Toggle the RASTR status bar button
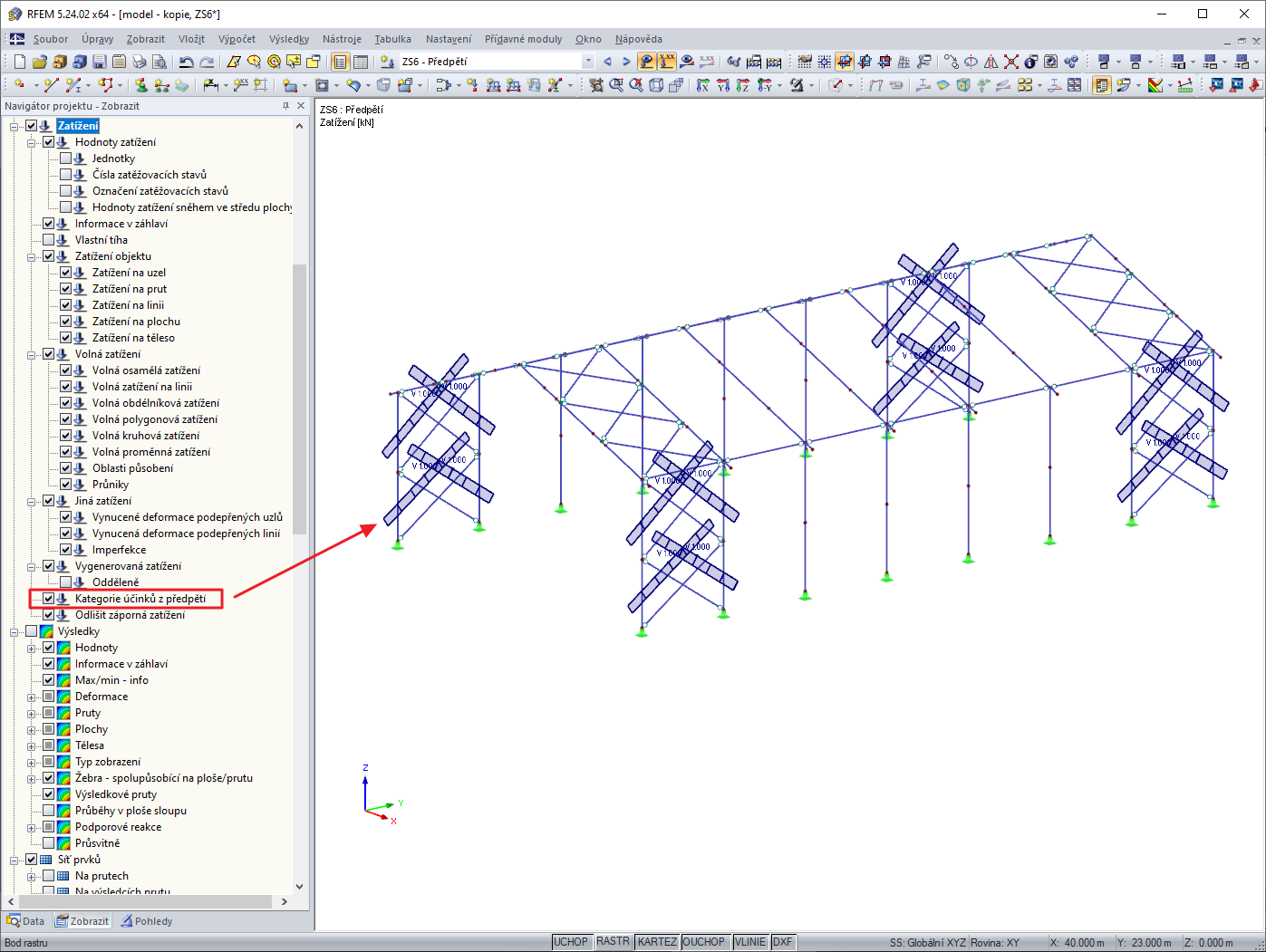Viewport: 1266px width, 952px height. tap(614, 942)
